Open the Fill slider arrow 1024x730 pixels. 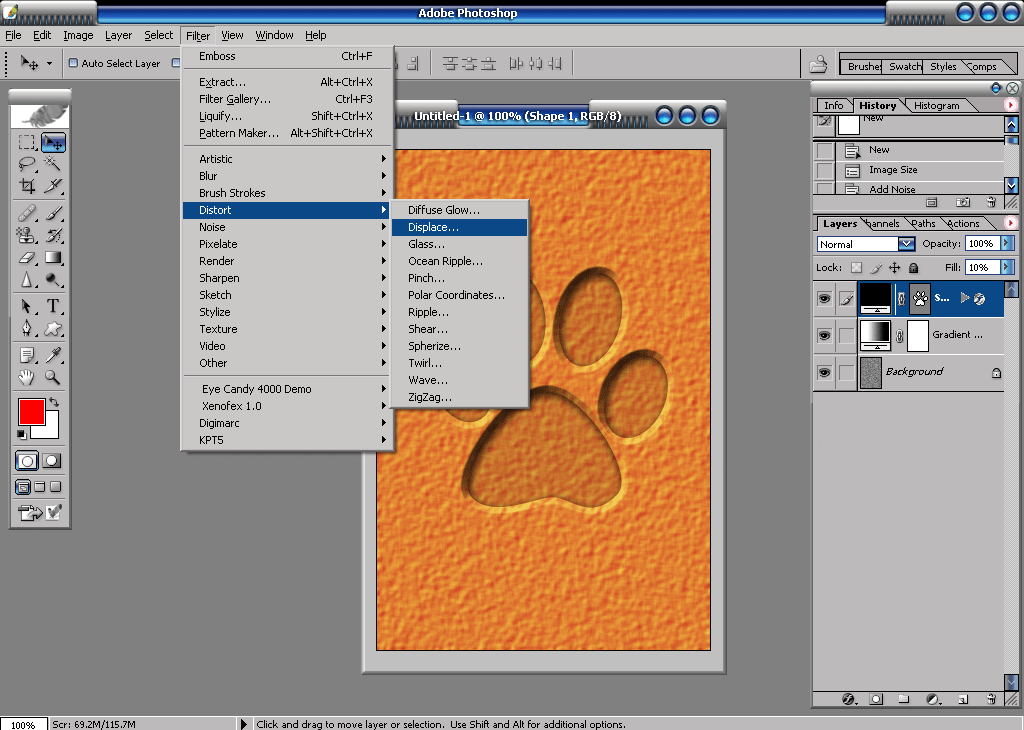(x=1007, y=266)
